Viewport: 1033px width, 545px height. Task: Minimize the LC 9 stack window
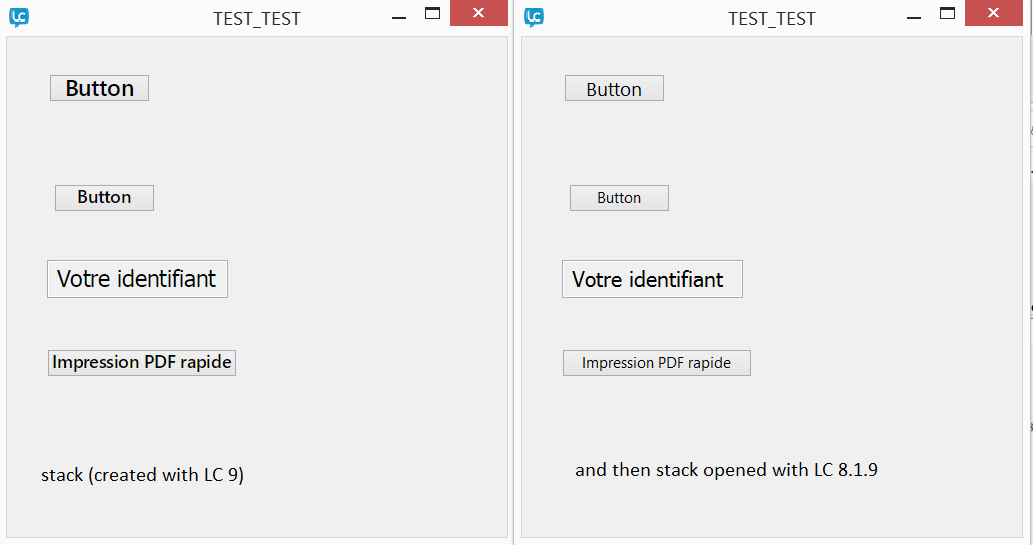point(399,17)
